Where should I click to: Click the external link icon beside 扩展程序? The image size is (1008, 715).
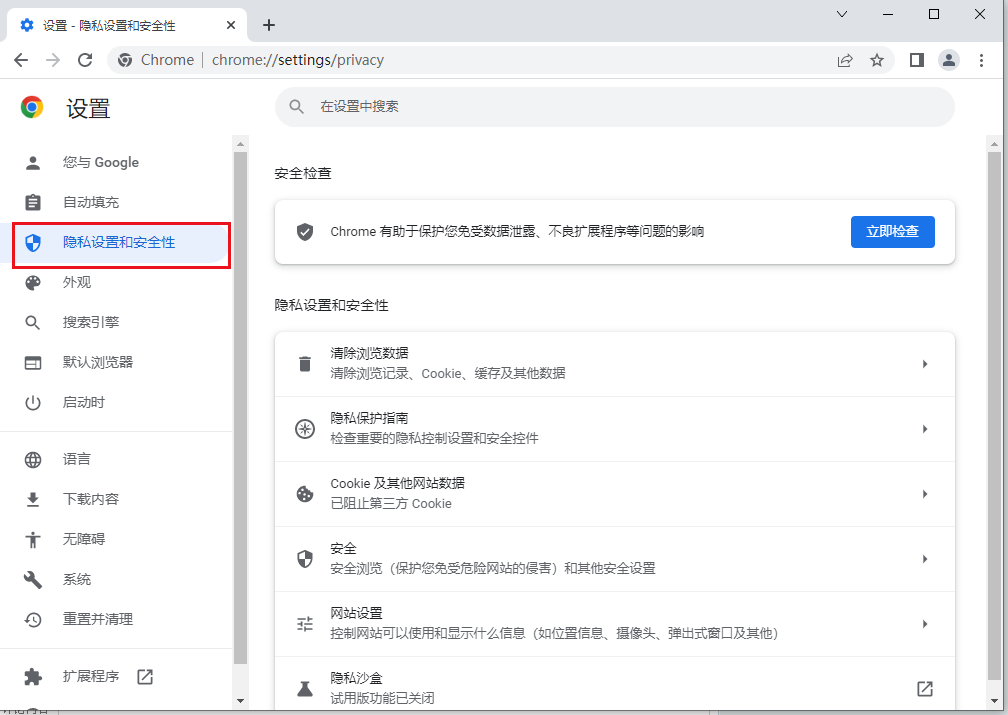[x=145, y=676]
